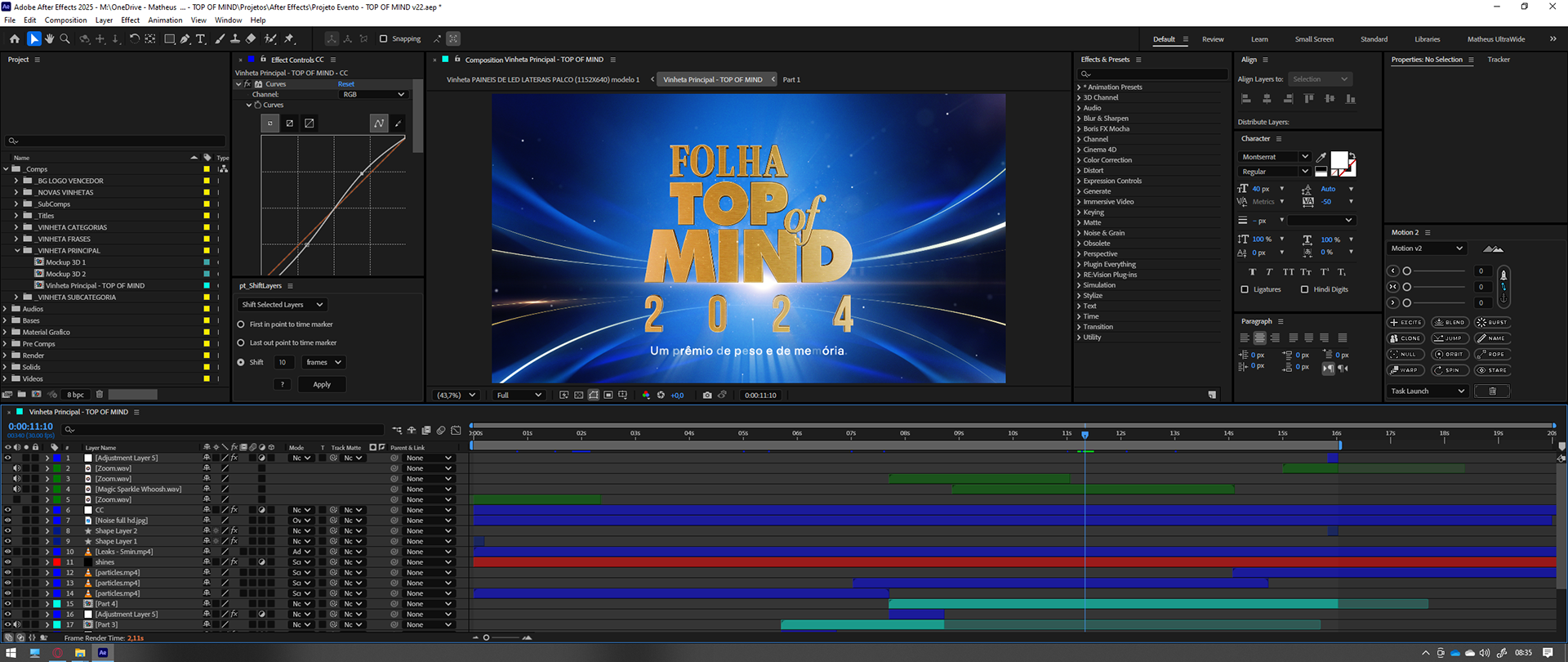Click the EXCITE button in Motion 2
Screen dimensions: 1568x662
(1405, 323)
